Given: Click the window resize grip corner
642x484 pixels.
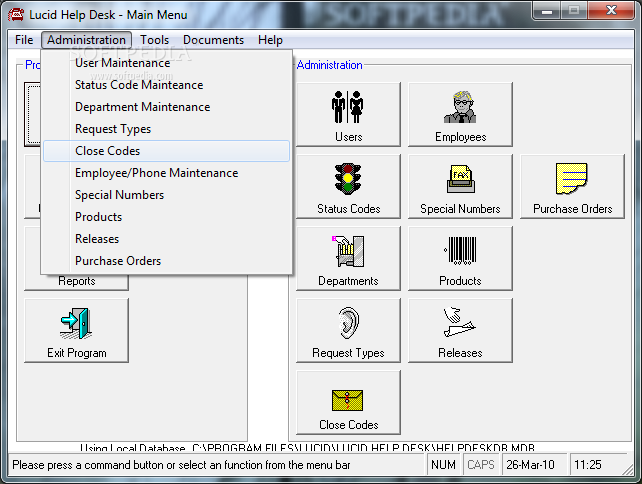Looking at the screenshot, I should 629,469.
